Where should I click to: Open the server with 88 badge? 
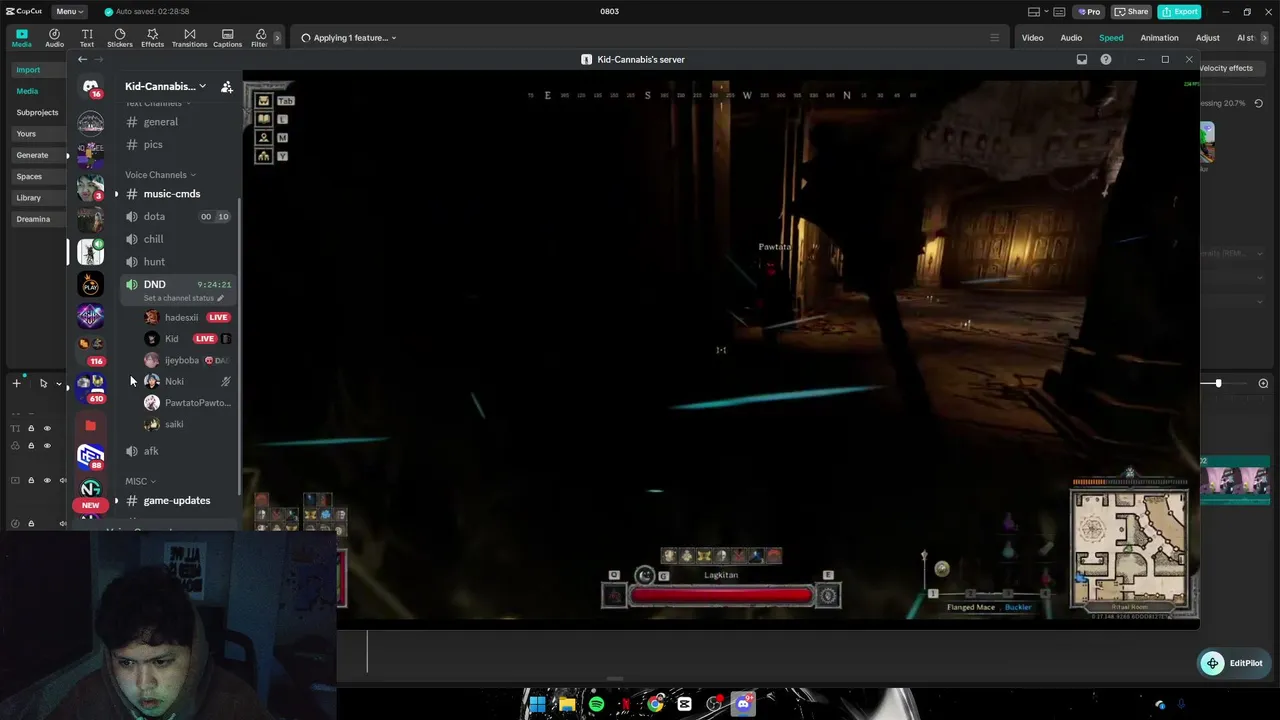91,457
